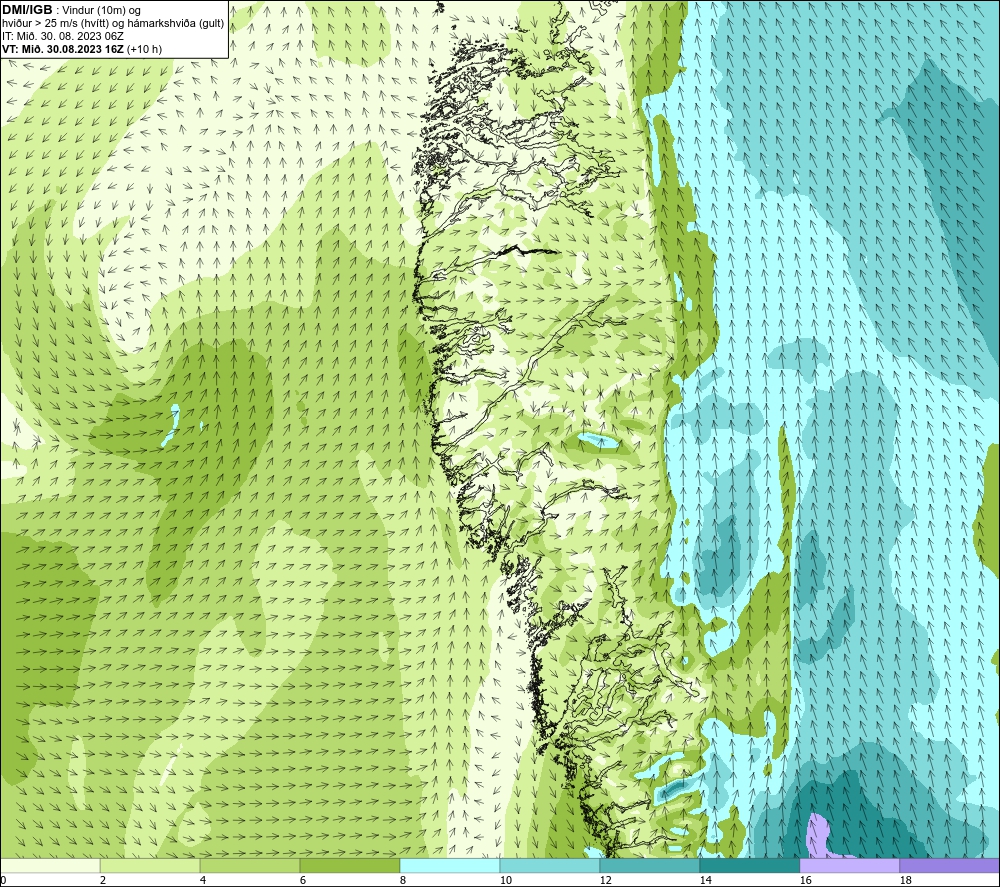Click the 'VT: Mið. 30.08.2023 16Z' valid time
The height and width of the screenshot is (887, 1000).
point(63,49)
